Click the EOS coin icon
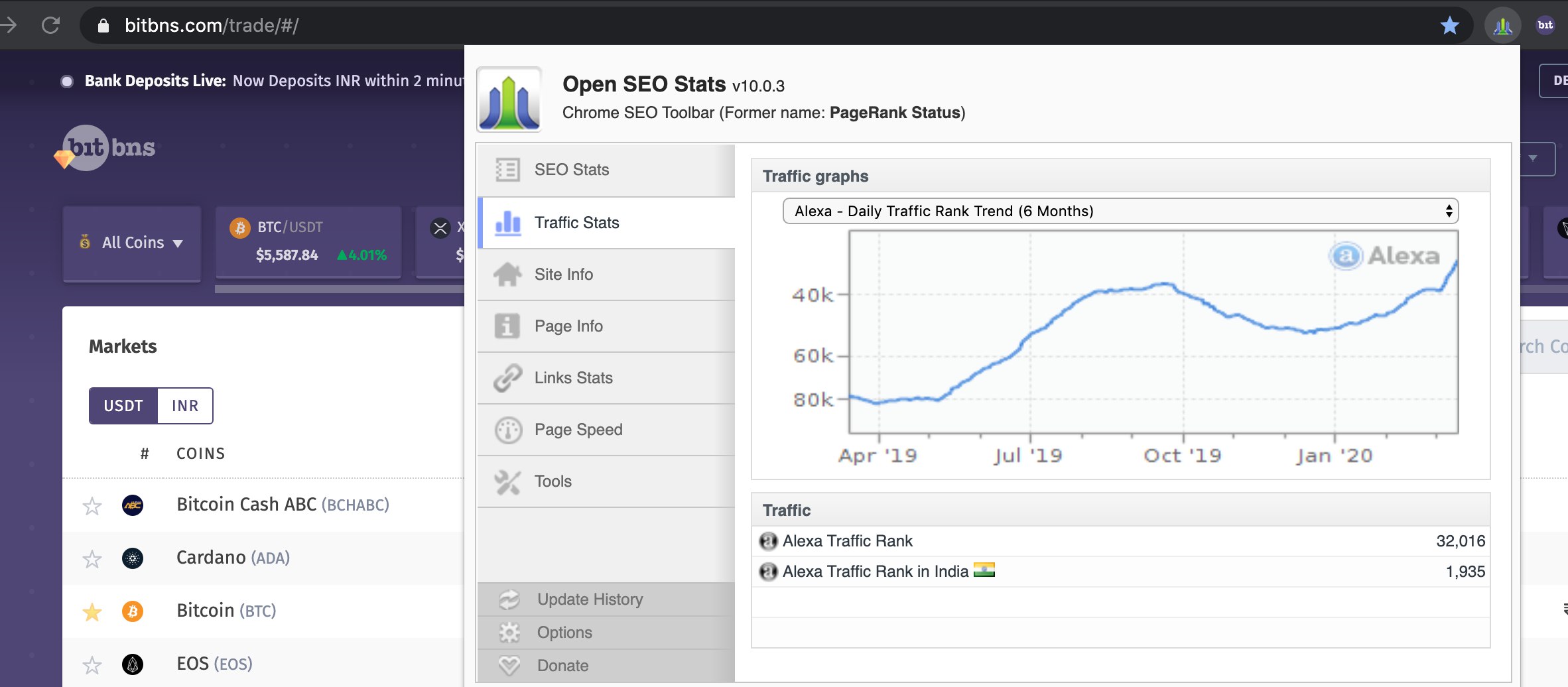This screenshot has width=1568, height=687. [x=133, y=664]
